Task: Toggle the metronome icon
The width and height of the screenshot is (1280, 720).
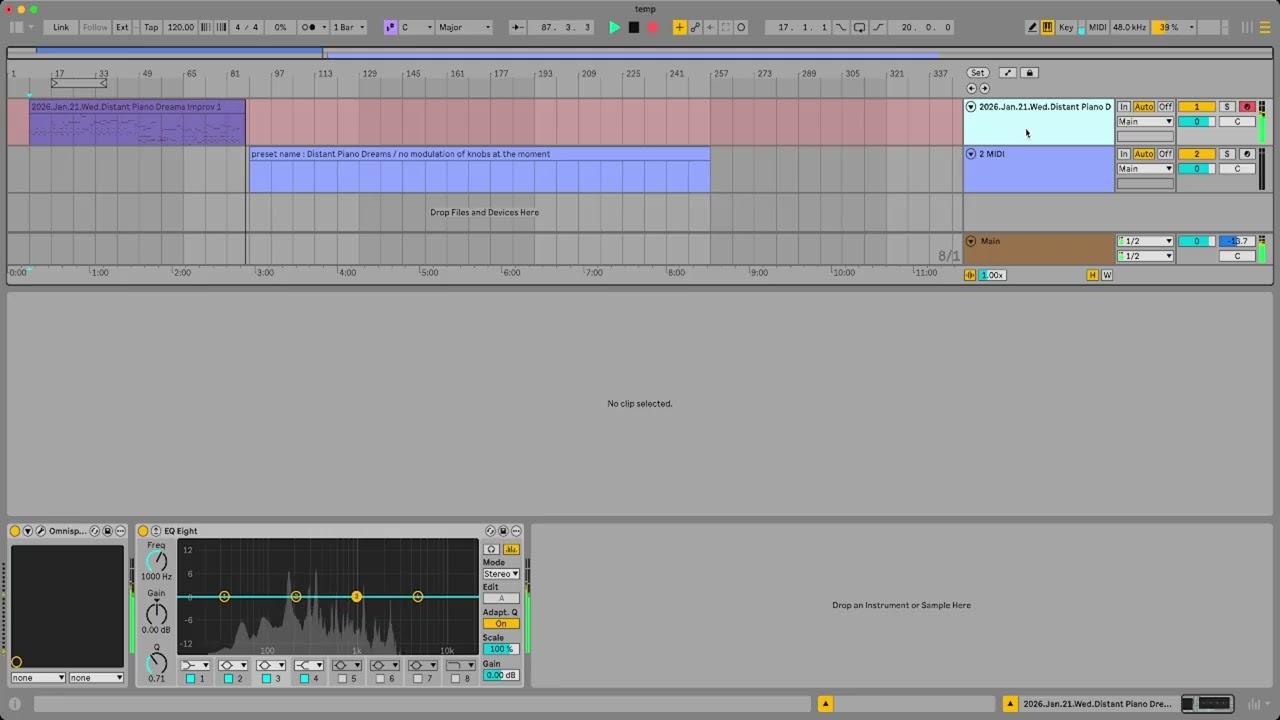Action: (310, 27)
